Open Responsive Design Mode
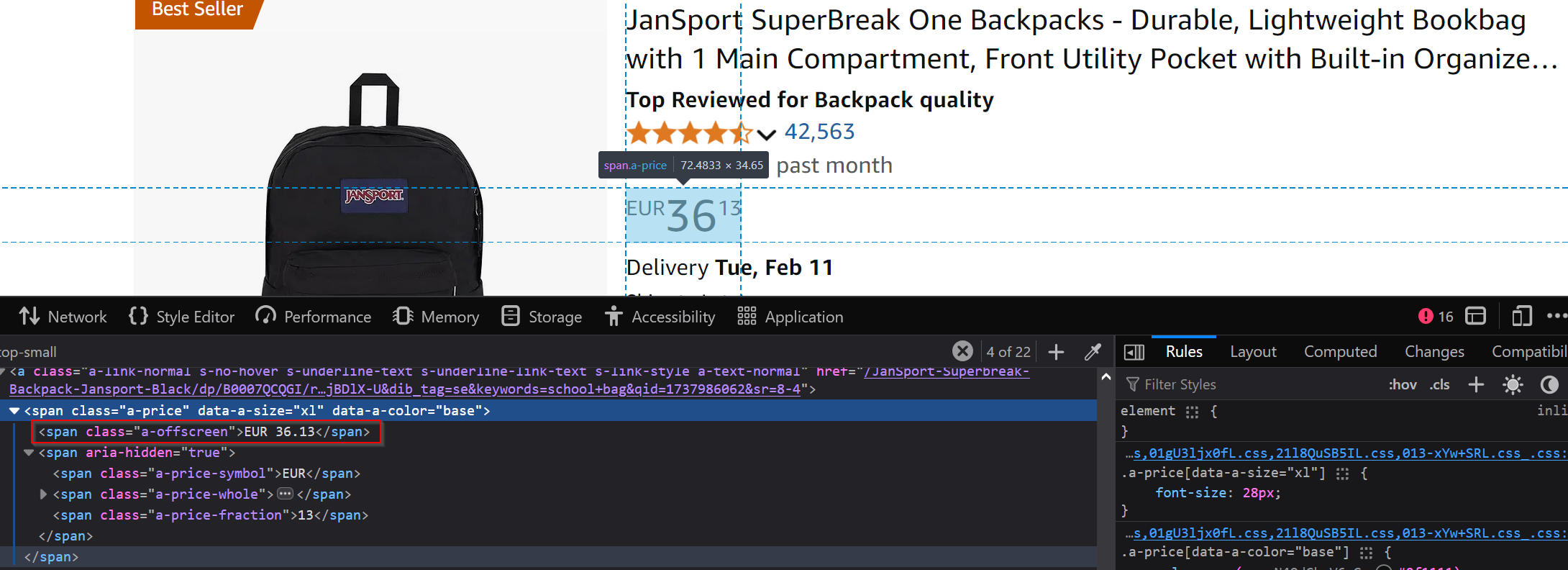The width and height of the screenshot is (1568, 570). click(x=1521, y=317)
